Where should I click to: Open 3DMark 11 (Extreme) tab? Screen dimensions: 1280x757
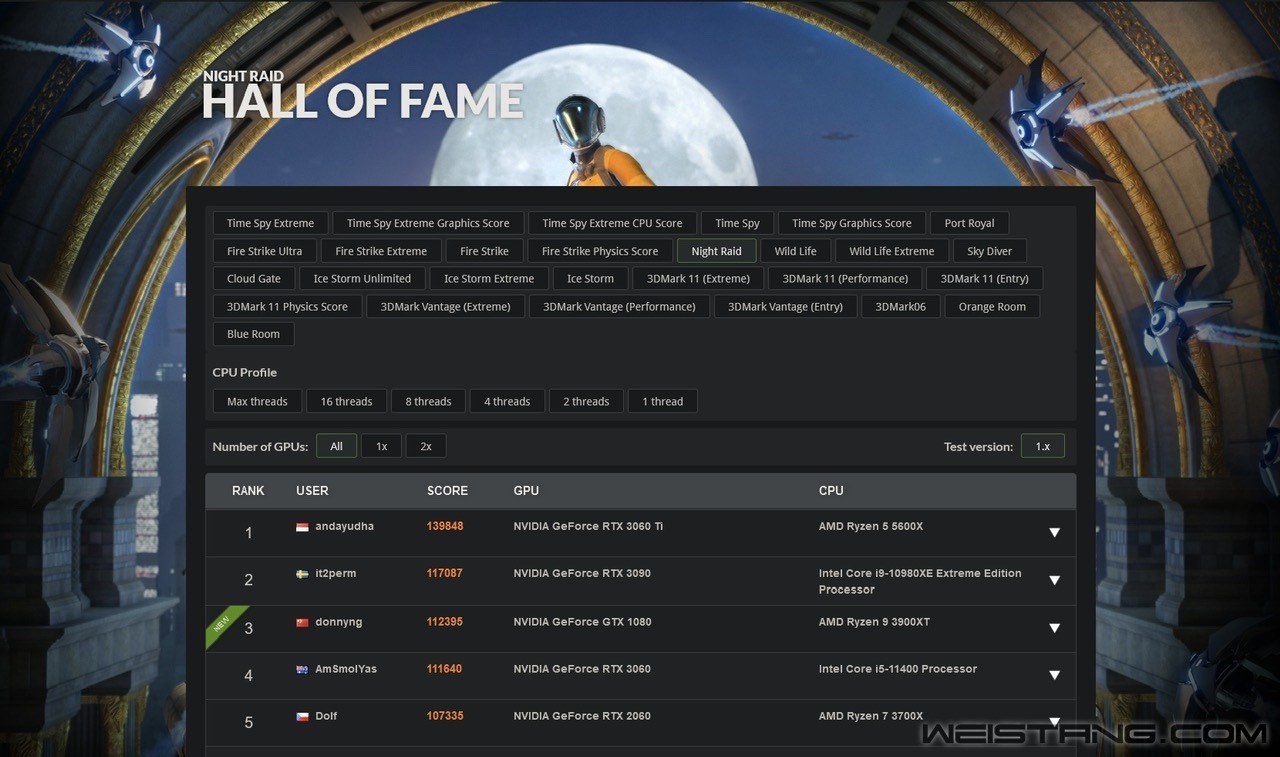pyautogui.click(x=698, y=278)
